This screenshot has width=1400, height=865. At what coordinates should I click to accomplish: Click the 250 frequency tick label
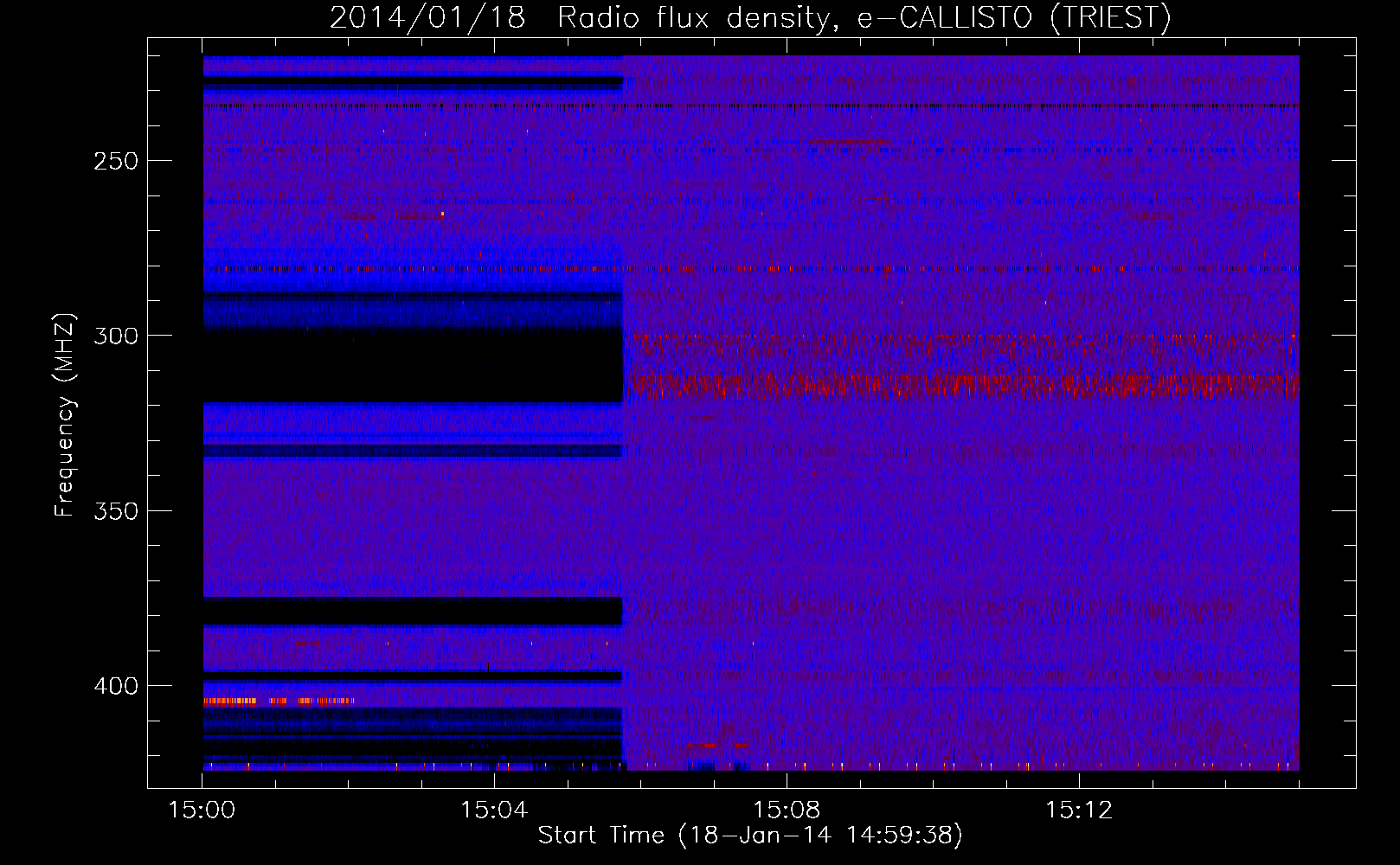(116, 161)
